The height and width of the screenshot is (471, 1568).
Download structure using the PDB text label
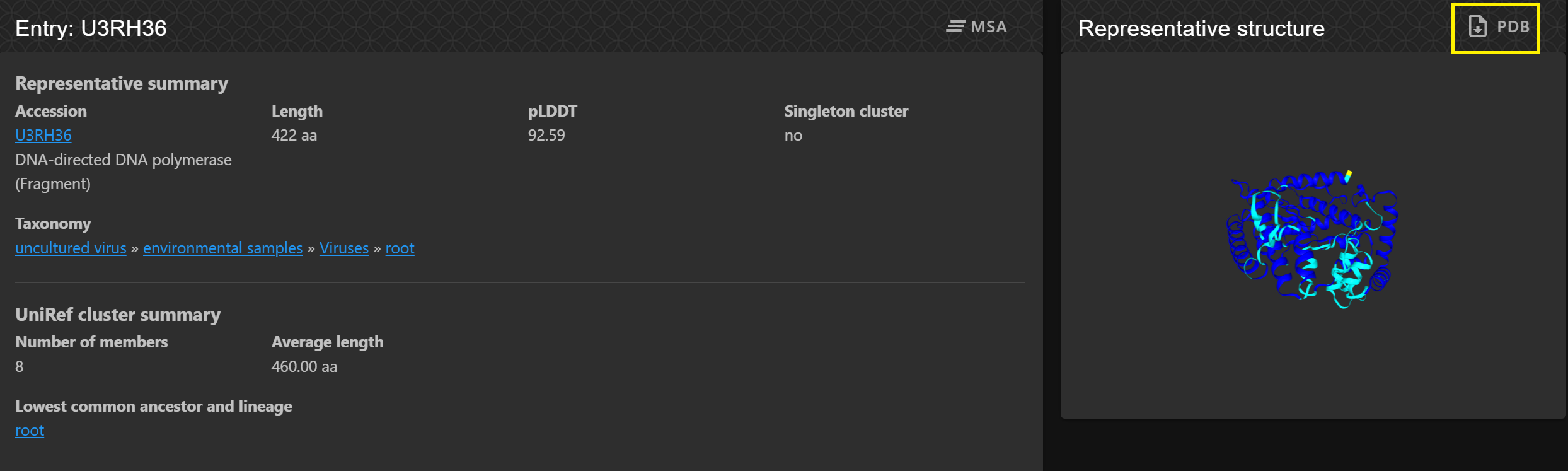tap(1513, 27)
